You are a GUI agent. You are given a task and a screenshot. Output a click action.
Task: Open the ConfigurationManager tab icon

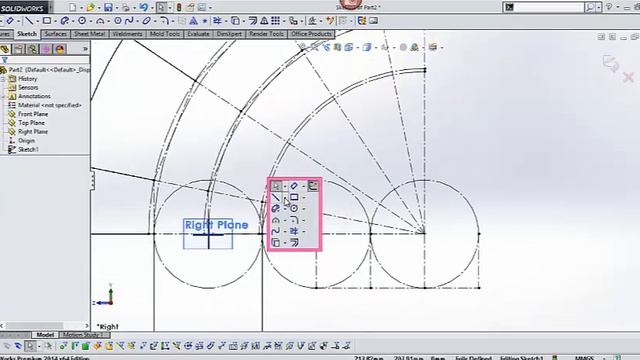pos(33,49)
